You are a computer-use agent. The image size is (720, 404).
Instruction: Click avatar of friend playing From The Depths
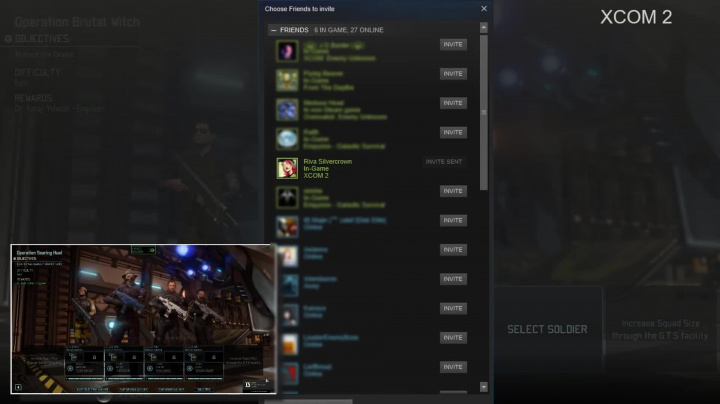tap(287, 80)
